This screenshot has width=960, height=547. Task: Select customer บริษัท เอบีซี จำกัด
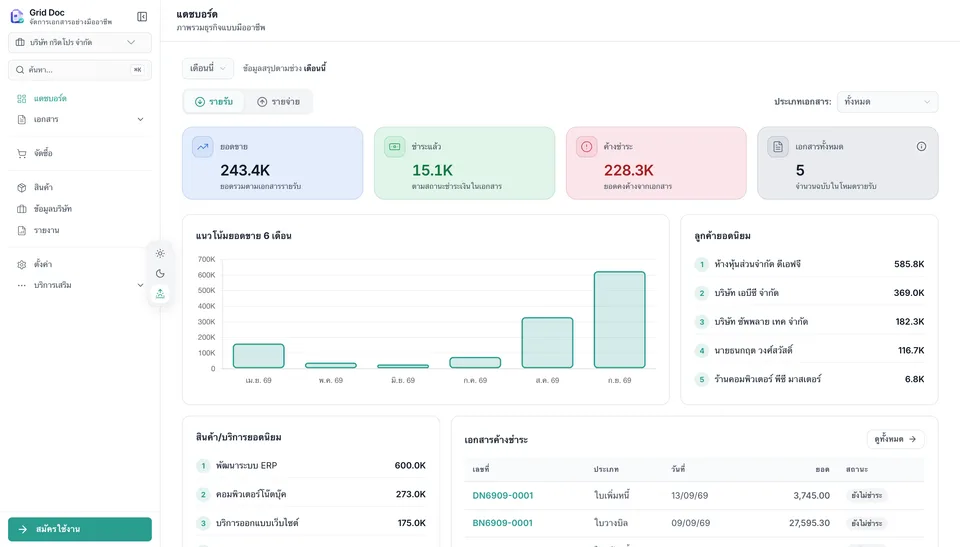click(746, 293)
